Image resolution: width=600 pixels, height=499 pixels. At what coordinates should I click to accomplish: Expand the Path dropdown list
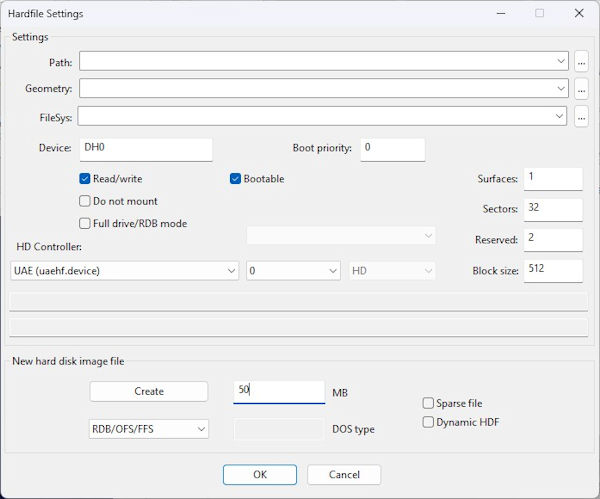[561, 61]
